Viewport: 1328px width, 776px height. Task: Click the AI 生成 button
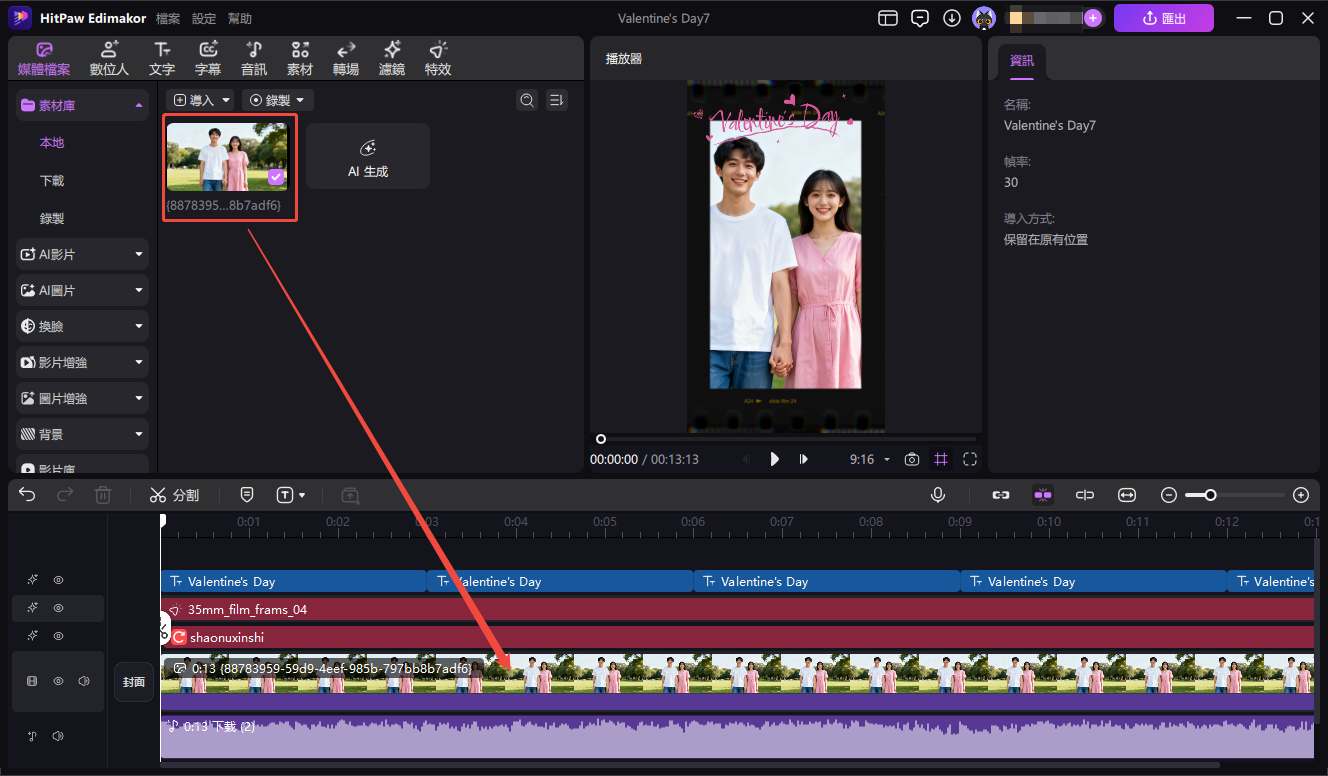tap(368, 157)
